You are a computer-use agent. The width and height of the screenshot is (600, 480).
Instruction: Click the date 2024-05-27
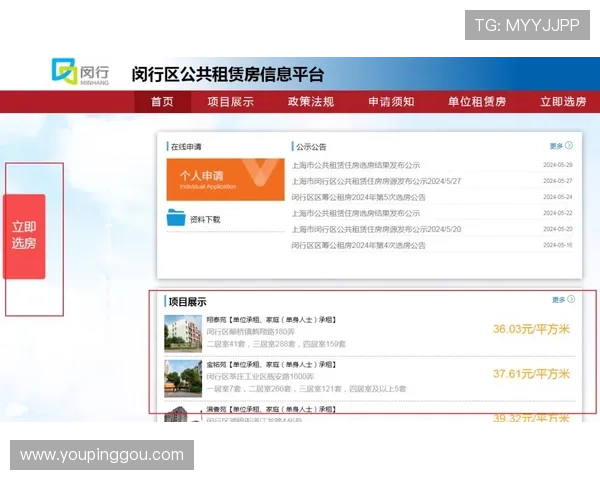[x=558, y=181]
